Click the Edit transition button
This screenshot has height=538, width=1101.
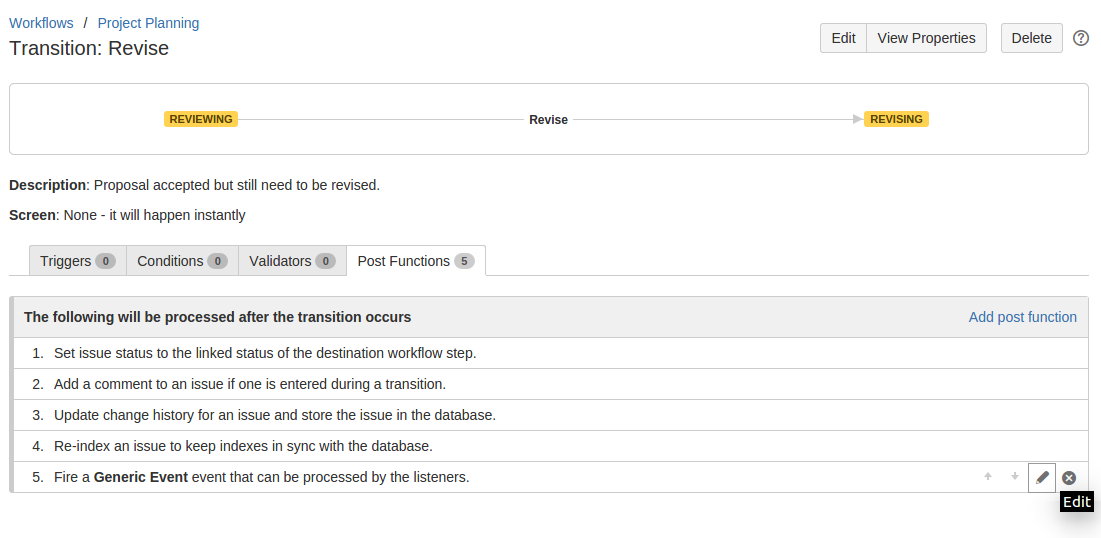pyautogui.click(x=843, y=38)
